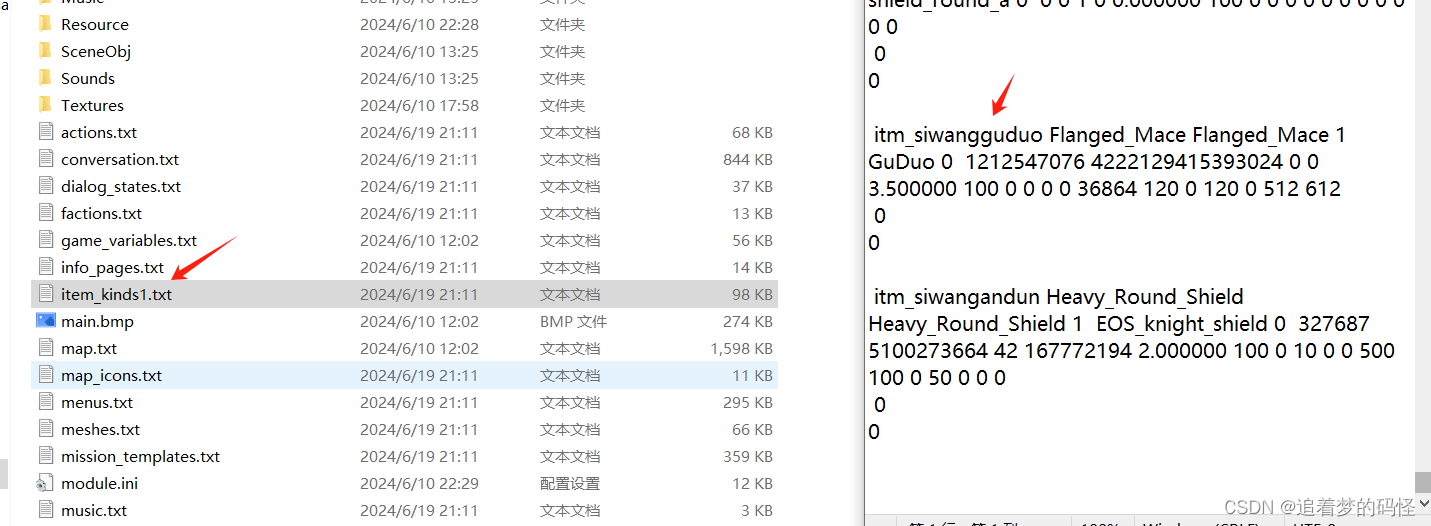The width and height of the screenshot is (1431, 526).
Task: Click the 1,598 KB size of map.txt
Action: pos(741,348)
